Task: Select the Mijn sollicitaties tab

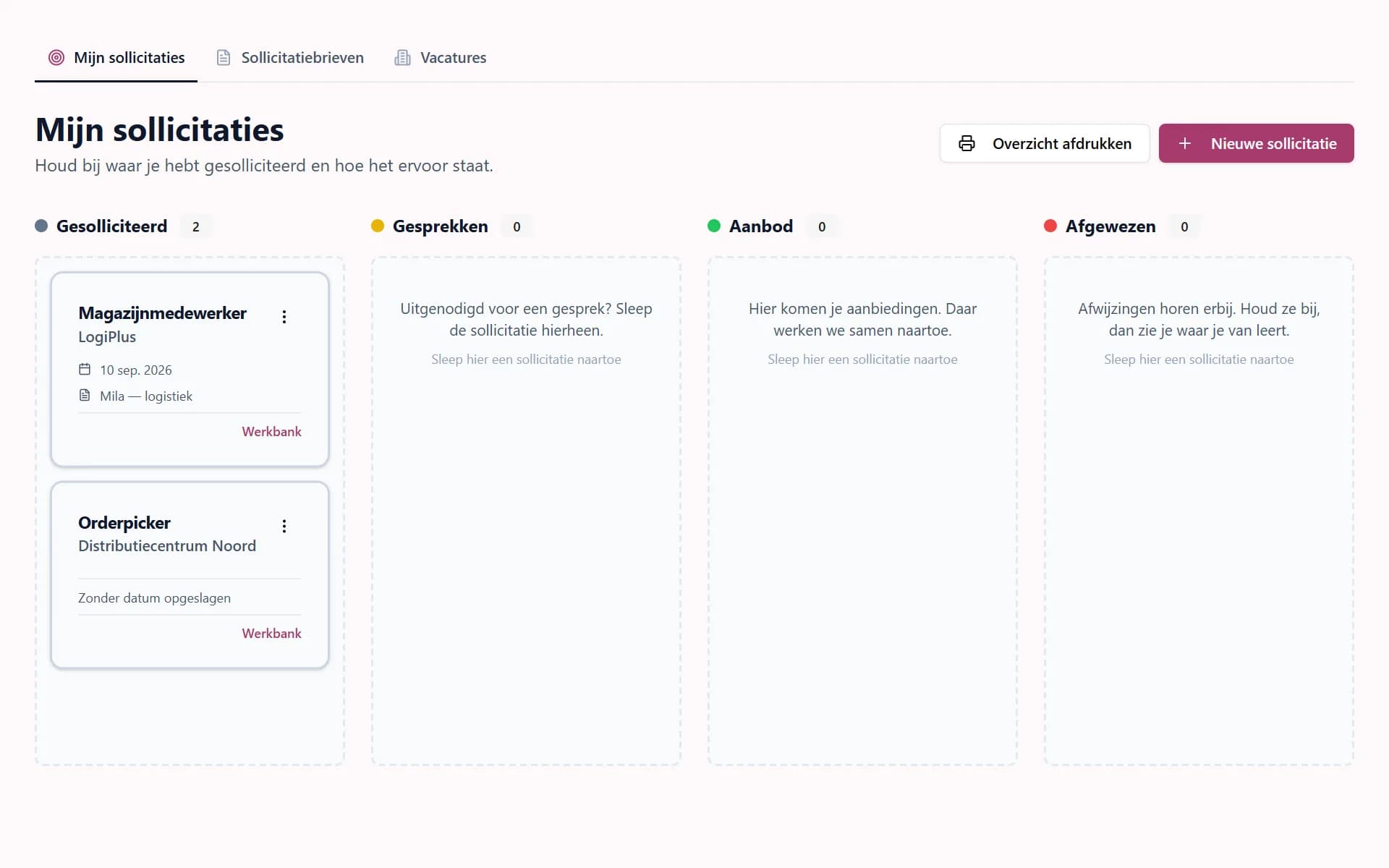Action: 116,58
